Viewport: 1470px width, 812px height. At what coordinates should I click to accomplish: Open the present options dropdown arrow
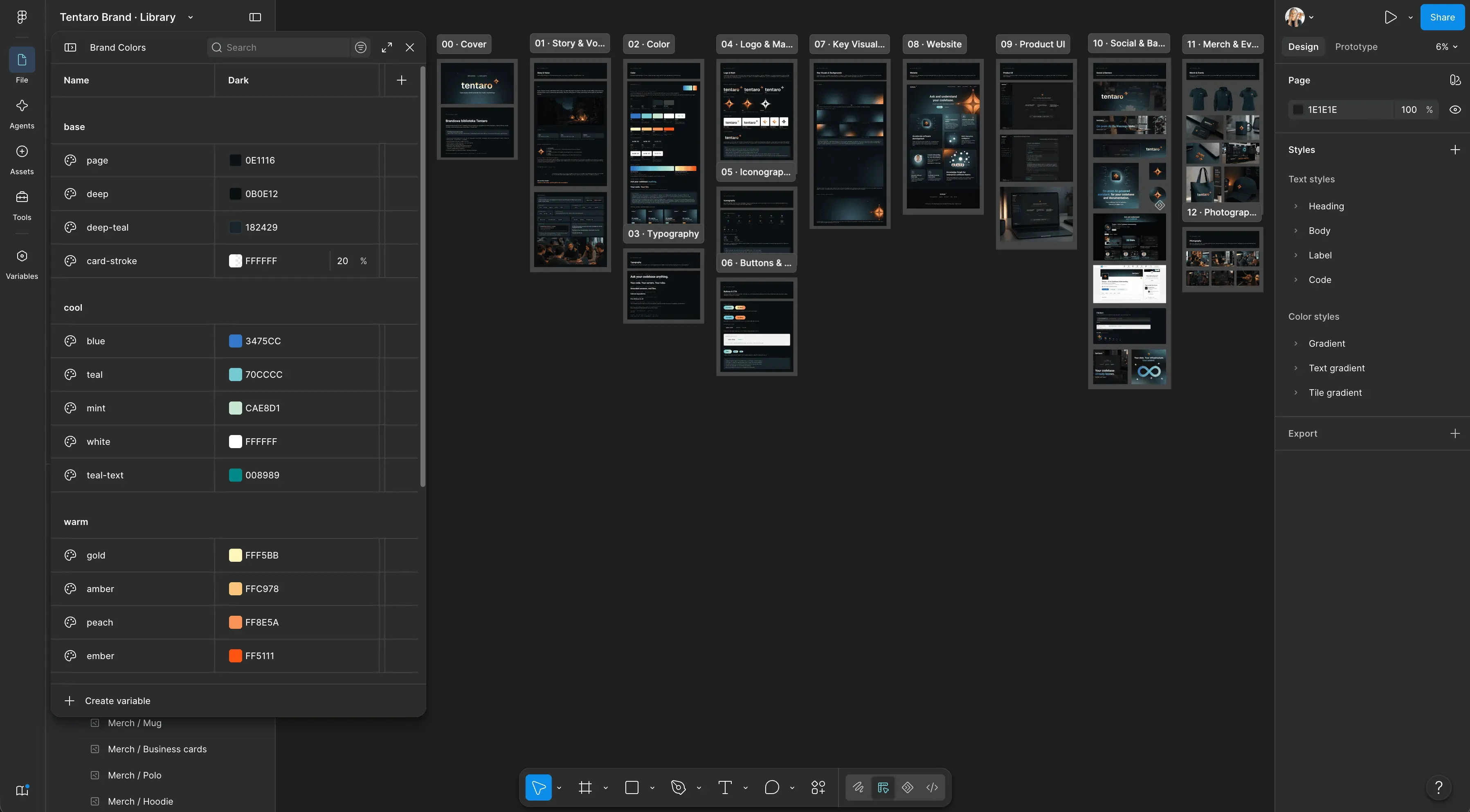click(1411, 17)
